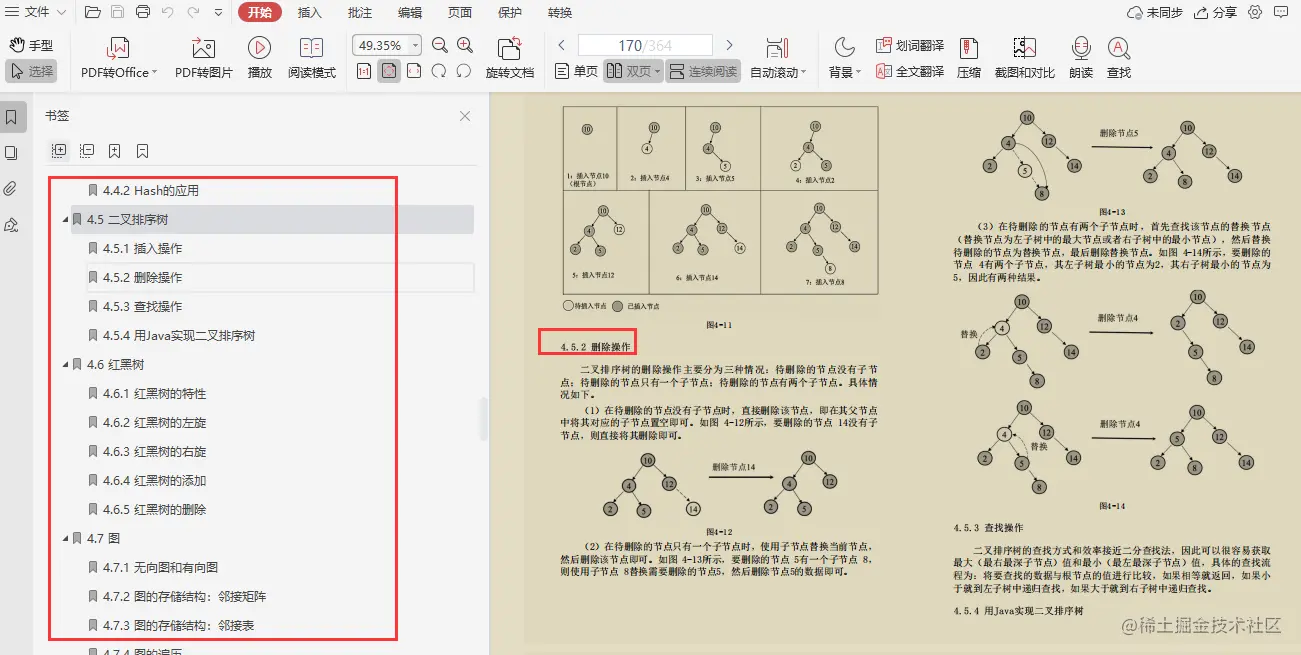The width and height of the screenshot is (1301, 655).
Task: Show the attachments panel via paperclip icon
Action: tap(11, 188)
